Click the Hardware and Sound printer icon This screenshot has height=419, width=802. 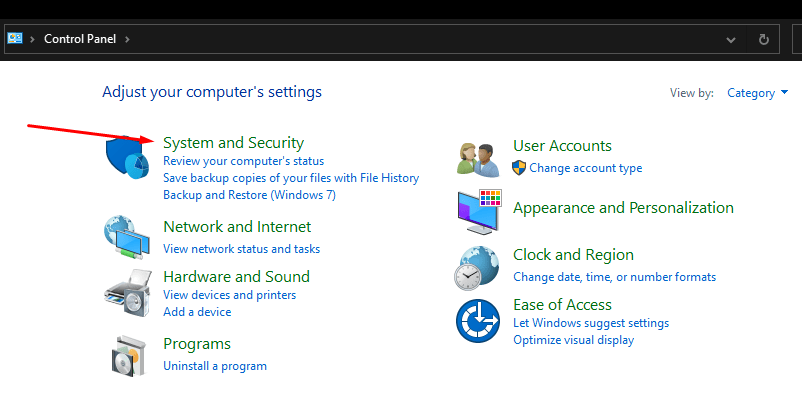[x=128, y=292]
